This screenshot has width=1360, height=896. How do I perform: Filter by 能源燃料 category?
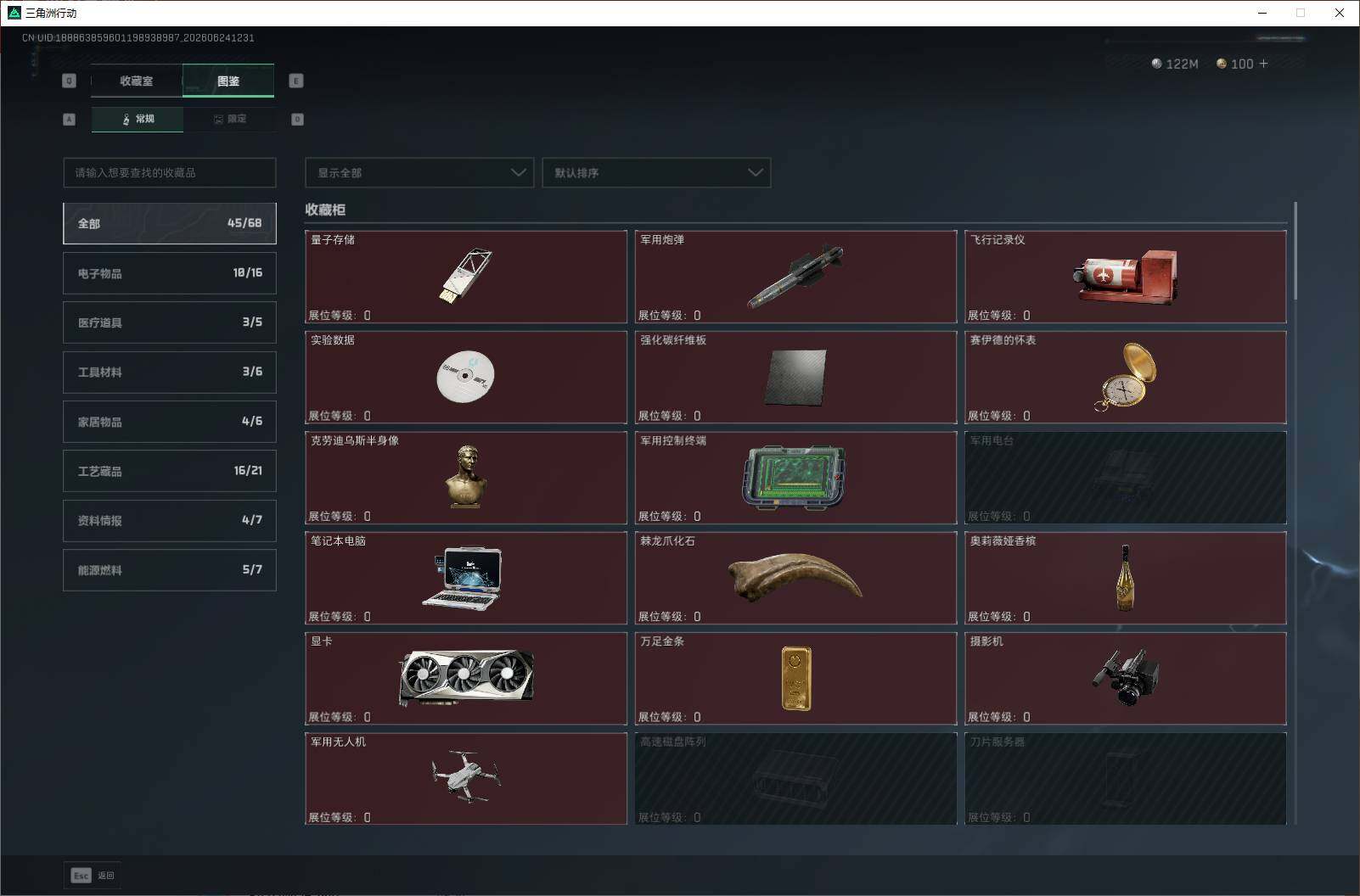click(170, 570)
